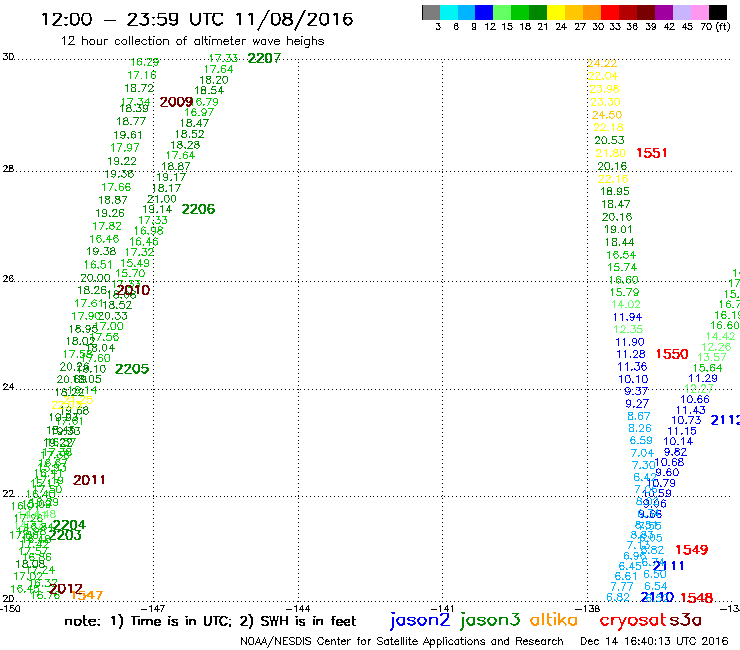
Task: Select the yellow swatch in the color scale
Action: (x=556, y=12)
